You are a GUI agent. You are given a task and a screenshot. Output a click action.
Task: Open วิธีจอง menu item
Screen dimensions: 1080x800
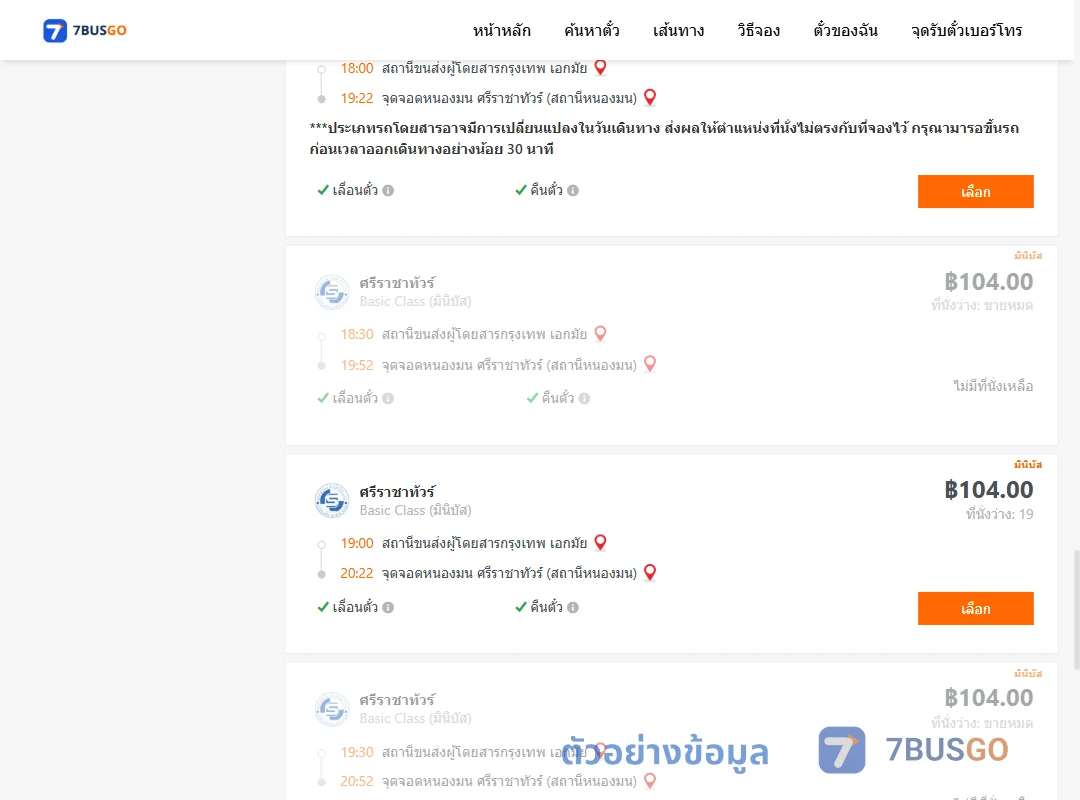click(x=758, y=30)
